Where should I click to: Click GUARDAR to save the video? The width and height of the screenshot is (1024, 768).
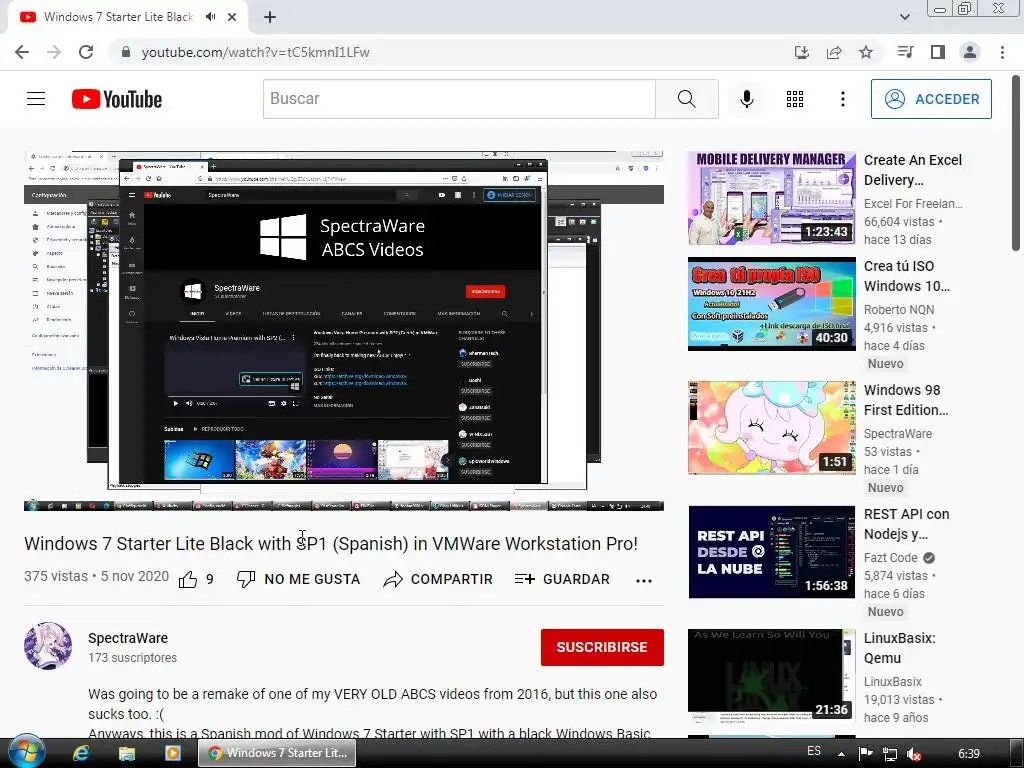click(x=562, y=579)
